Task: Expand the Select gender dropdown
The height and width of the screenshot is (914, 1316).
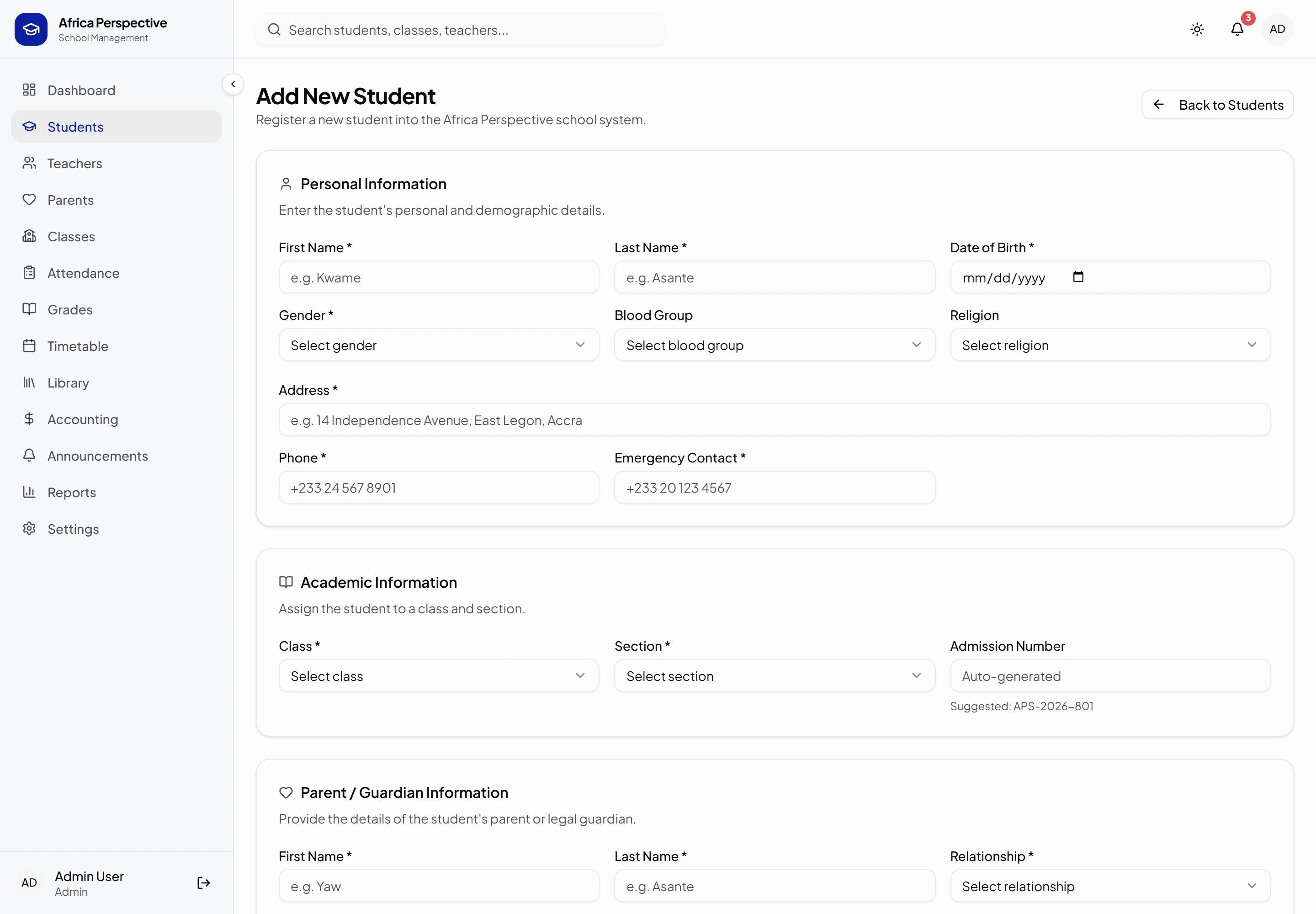Action: point(439,345)
